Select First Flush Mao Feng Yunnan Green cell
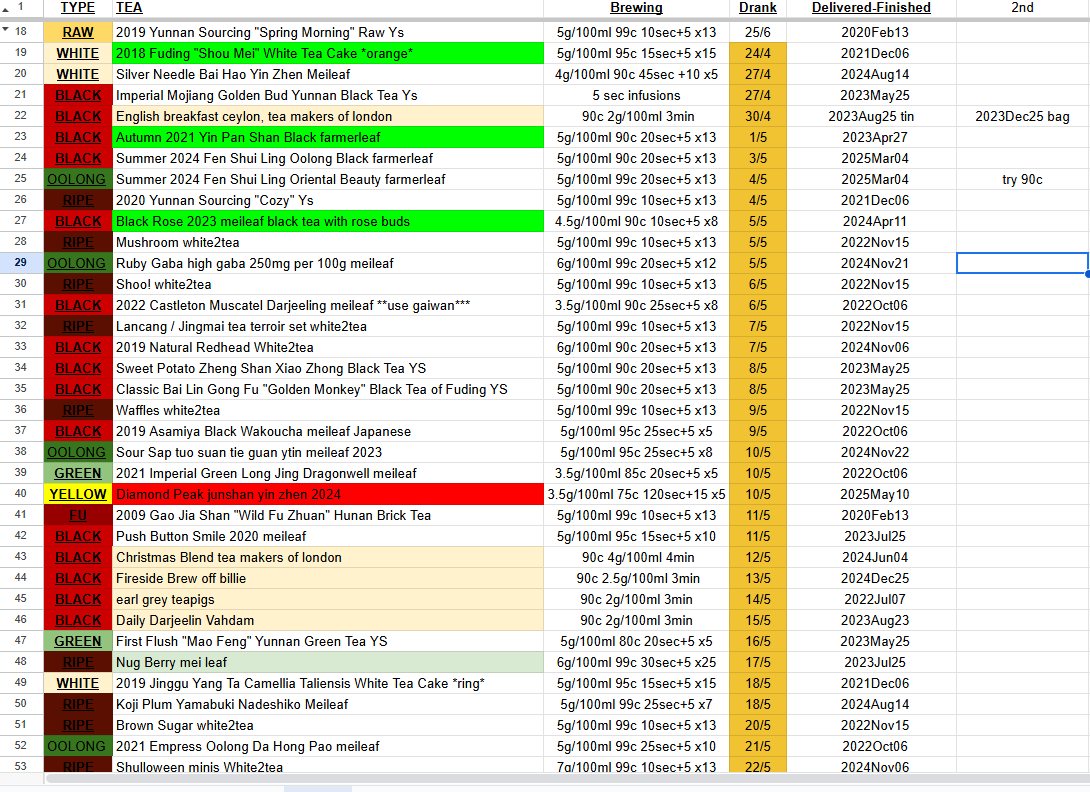The width and height of the screenshot is (1090, 792). point(328,641)
